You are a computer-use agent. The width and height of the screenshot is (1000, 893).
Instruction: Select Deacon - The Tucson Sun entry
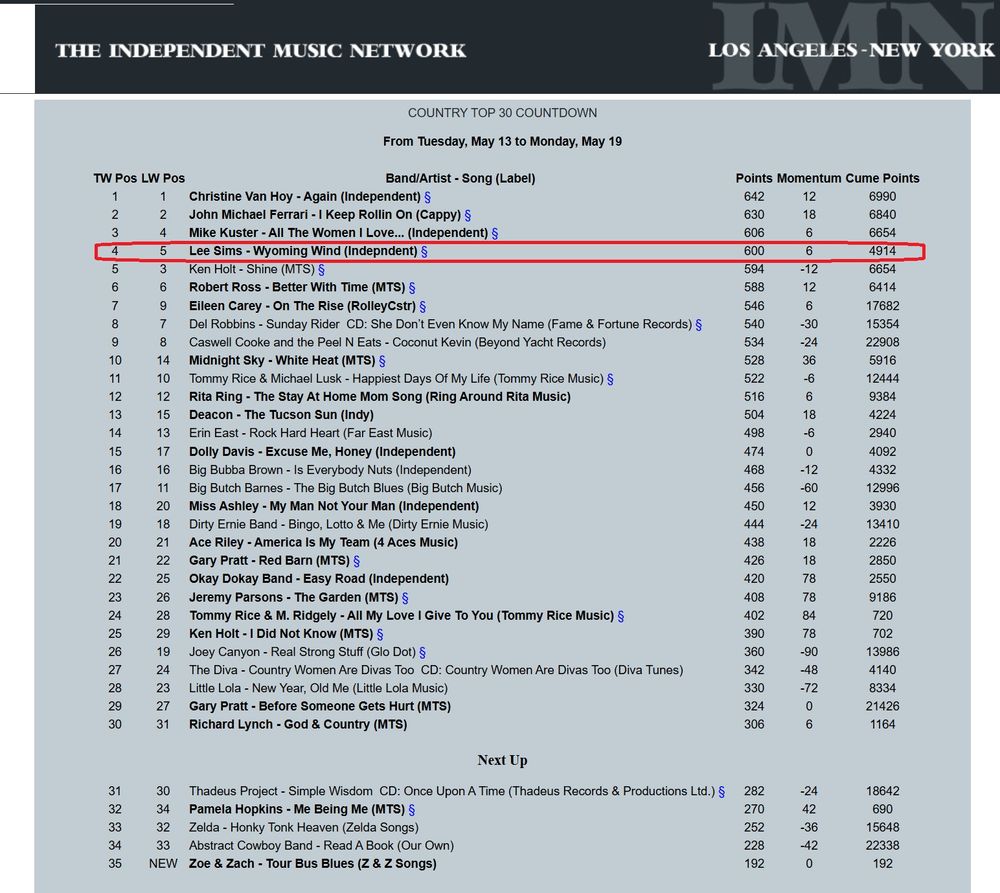[x=281, y=415]
